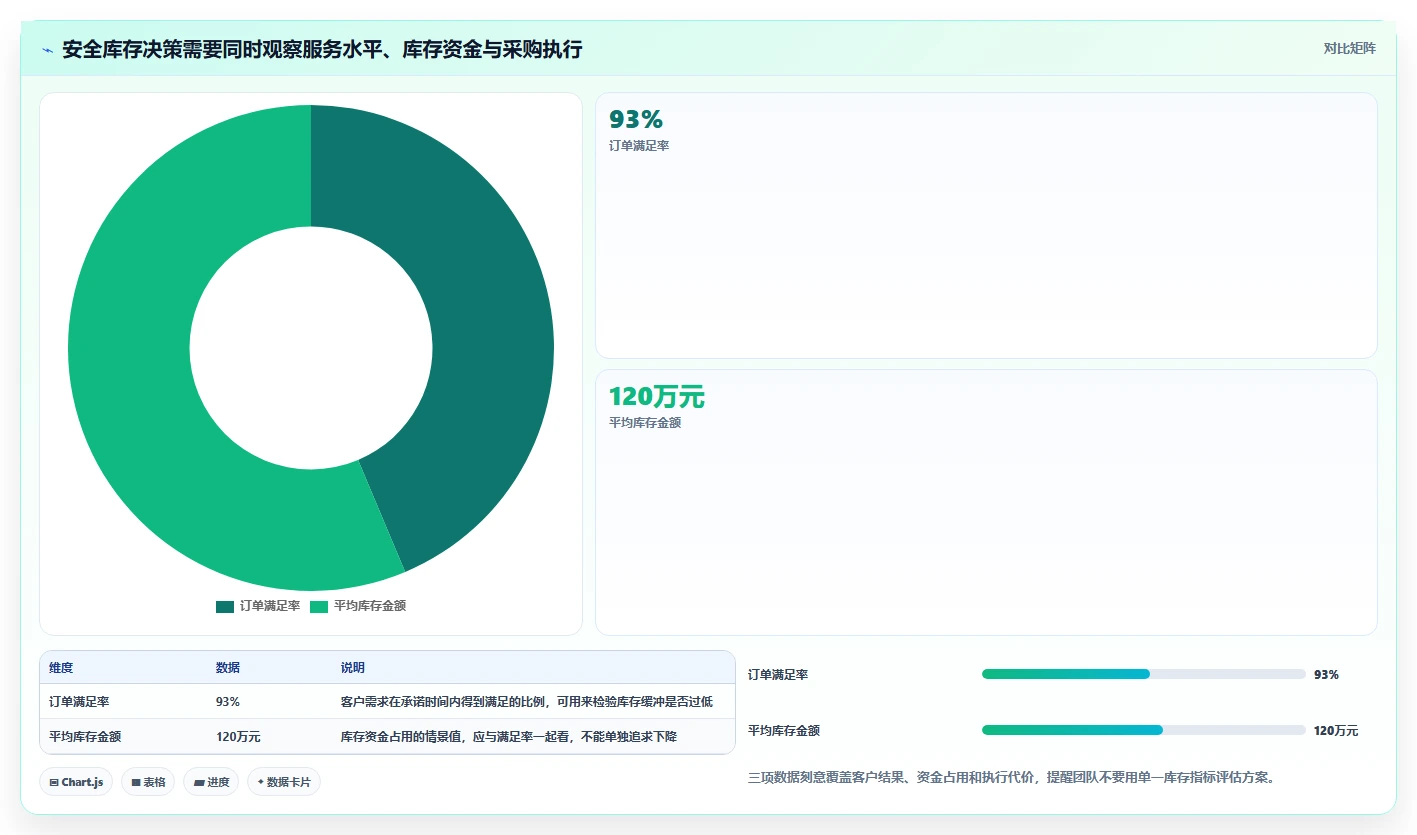Click the 订单满足率 label beside the progress bar
The height and width of the screenshot is (835, 1417).
click(x=778, y=675)
